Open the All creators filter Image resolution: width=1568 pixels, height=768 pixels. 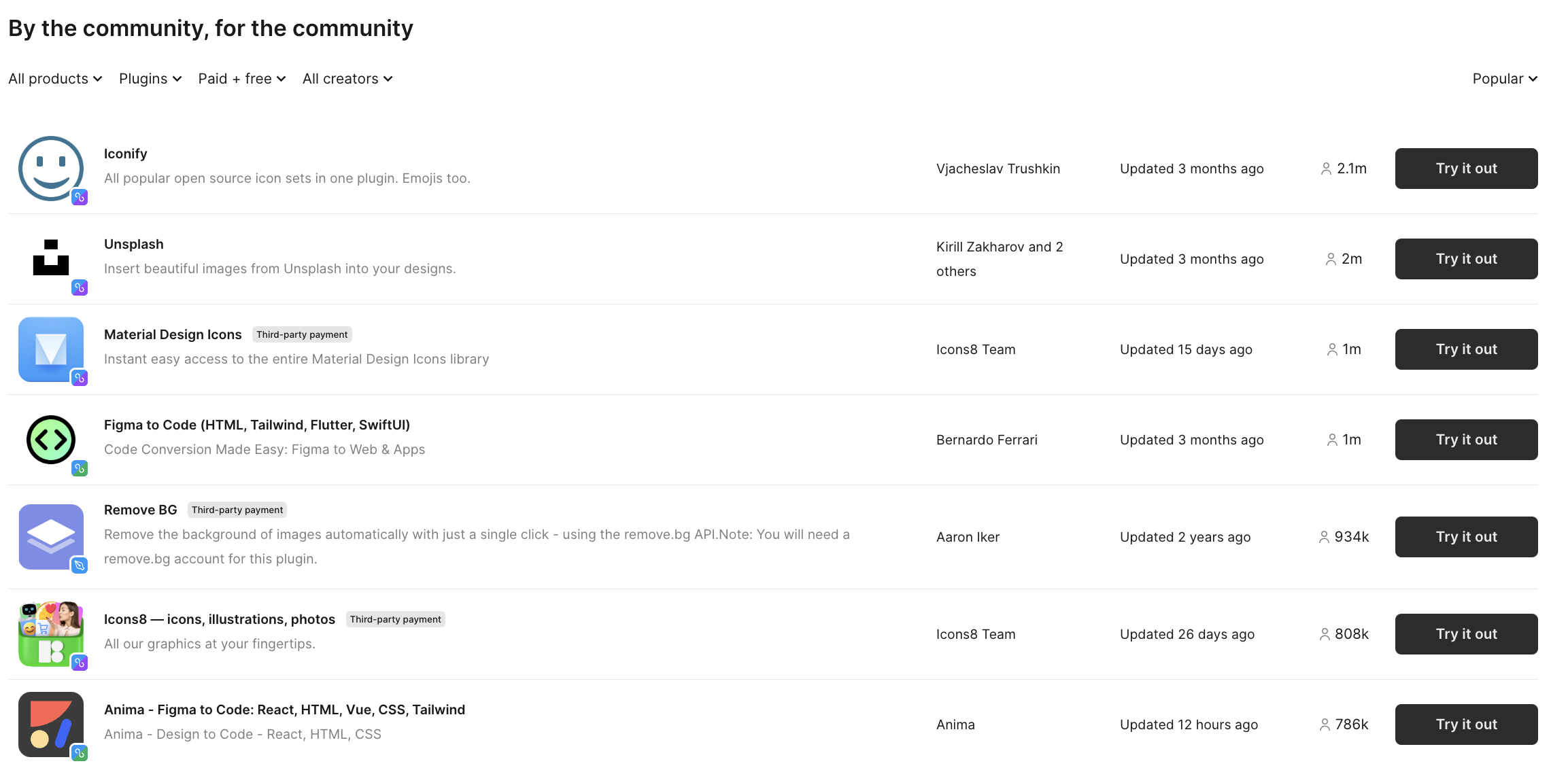click(347, 79)
